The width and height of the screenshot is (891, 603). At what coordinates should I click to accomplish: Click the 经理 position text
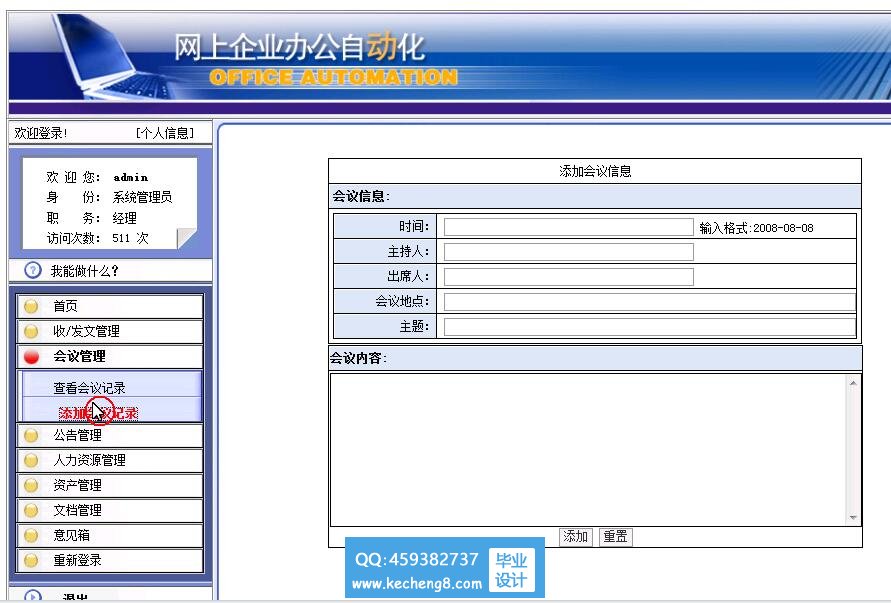pos(124,218)
